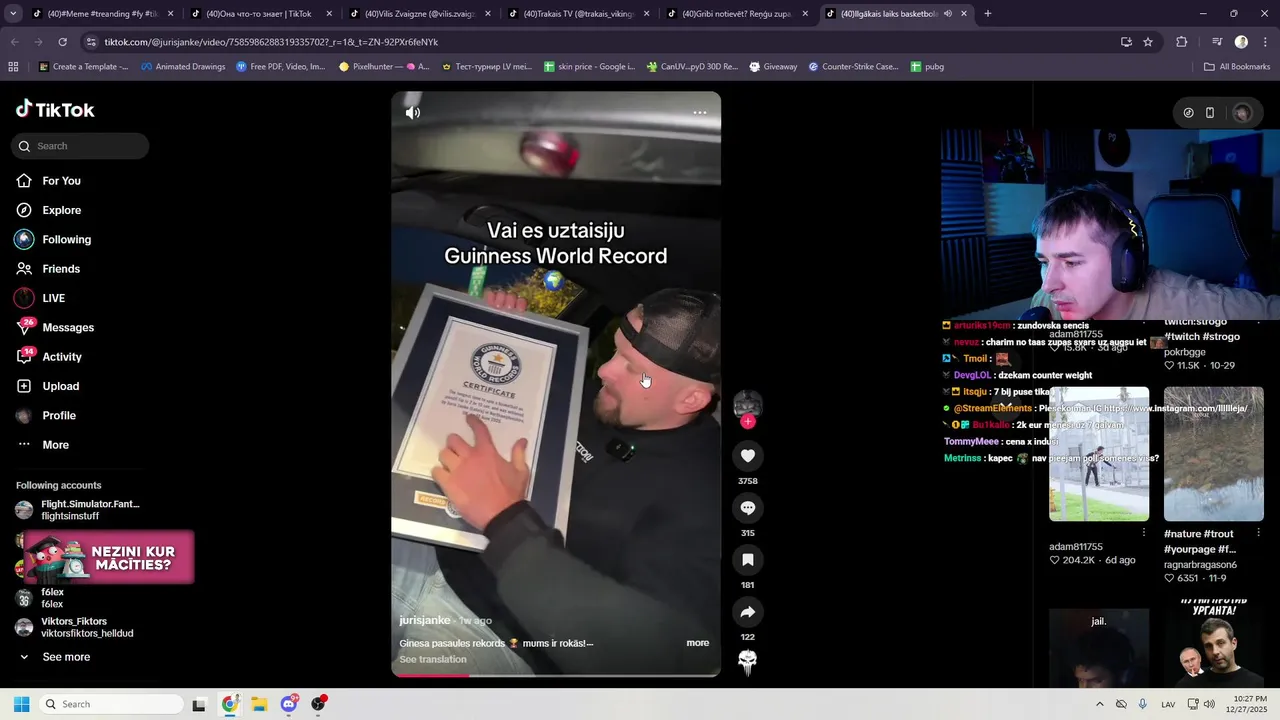Switch to the Trakais TV tab
The width and height of the screenshot is (1280, 720).
click(577, 14)
